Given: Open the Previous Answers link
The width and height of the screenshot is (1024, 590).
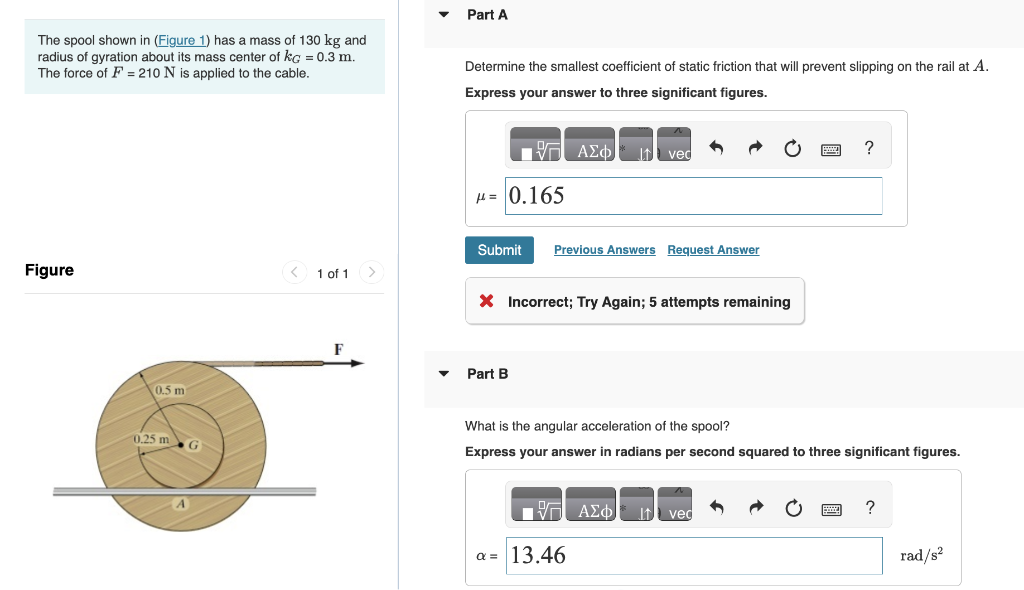Looking at the screenshot, I should tap(604, 250).
